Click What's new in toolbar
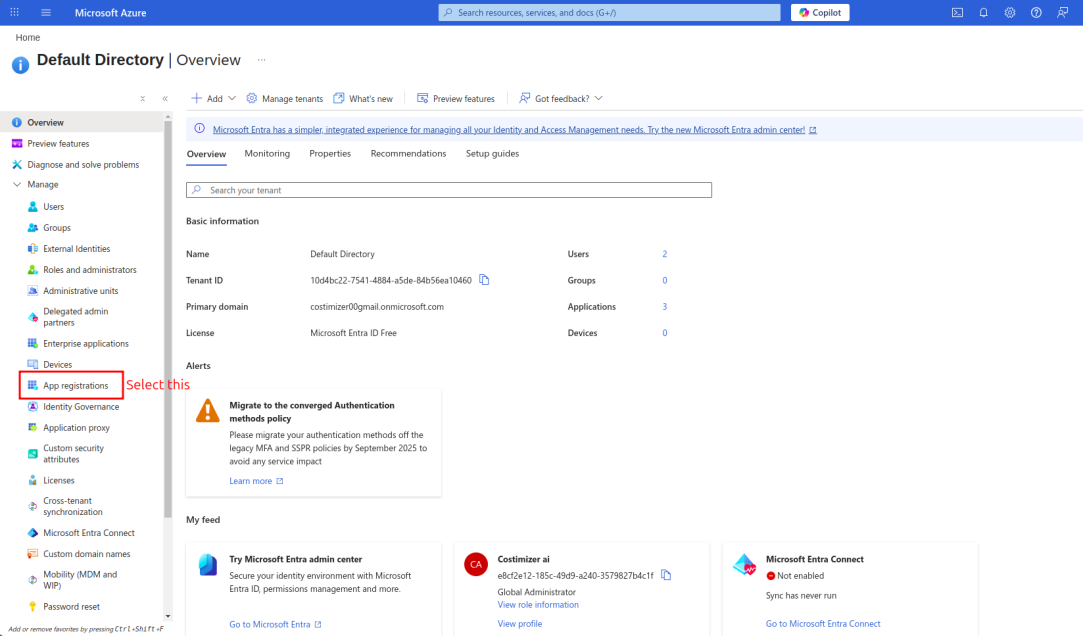This screenshot has height=636, width=1083. coord(363,99)
